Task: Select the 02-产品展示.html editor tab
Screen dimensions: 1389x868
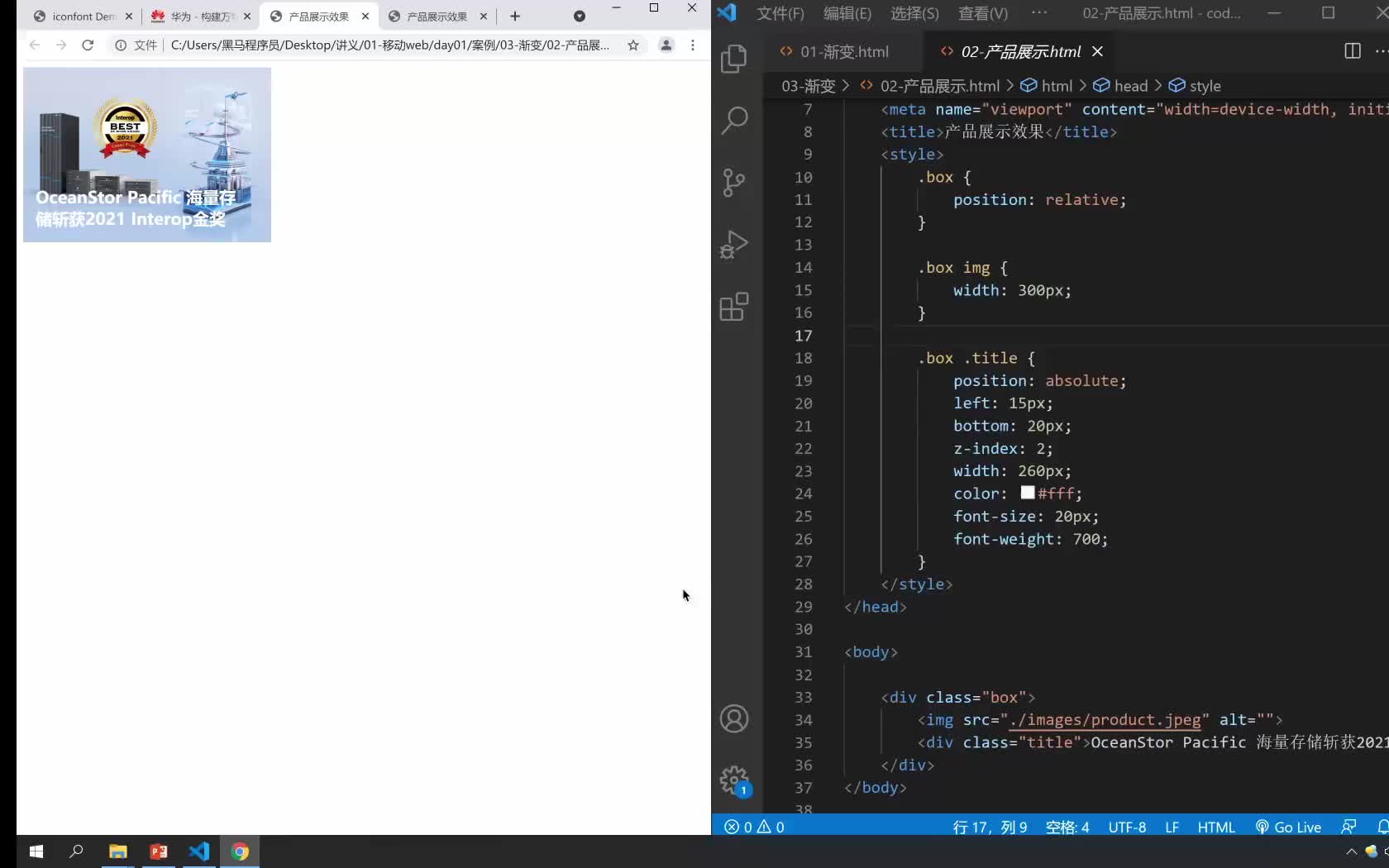Action: (x=1020, y=51)
